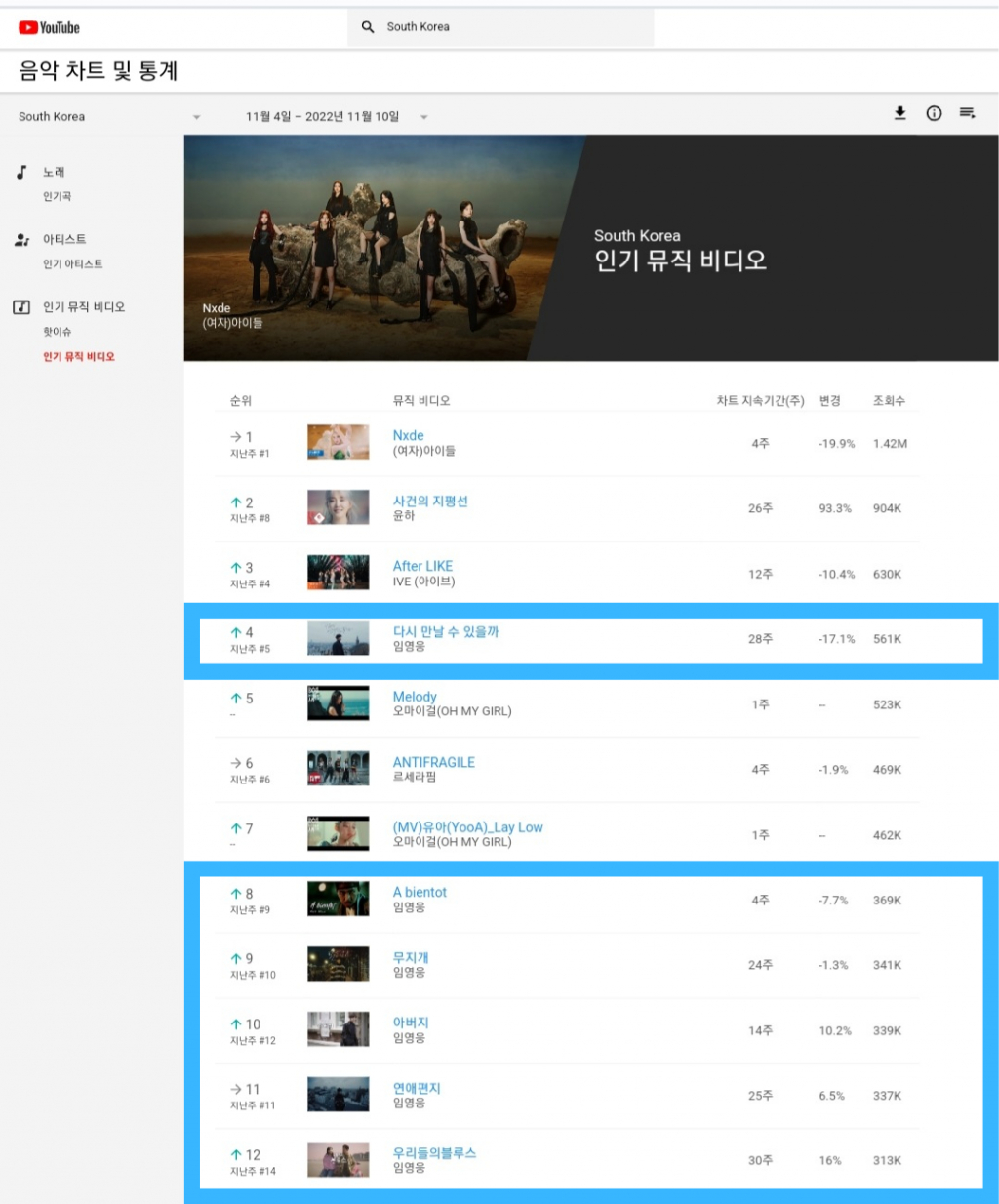Open the 사건의 지평선 video link
This screenshot has width=999, height=1204.
[430, 501]
